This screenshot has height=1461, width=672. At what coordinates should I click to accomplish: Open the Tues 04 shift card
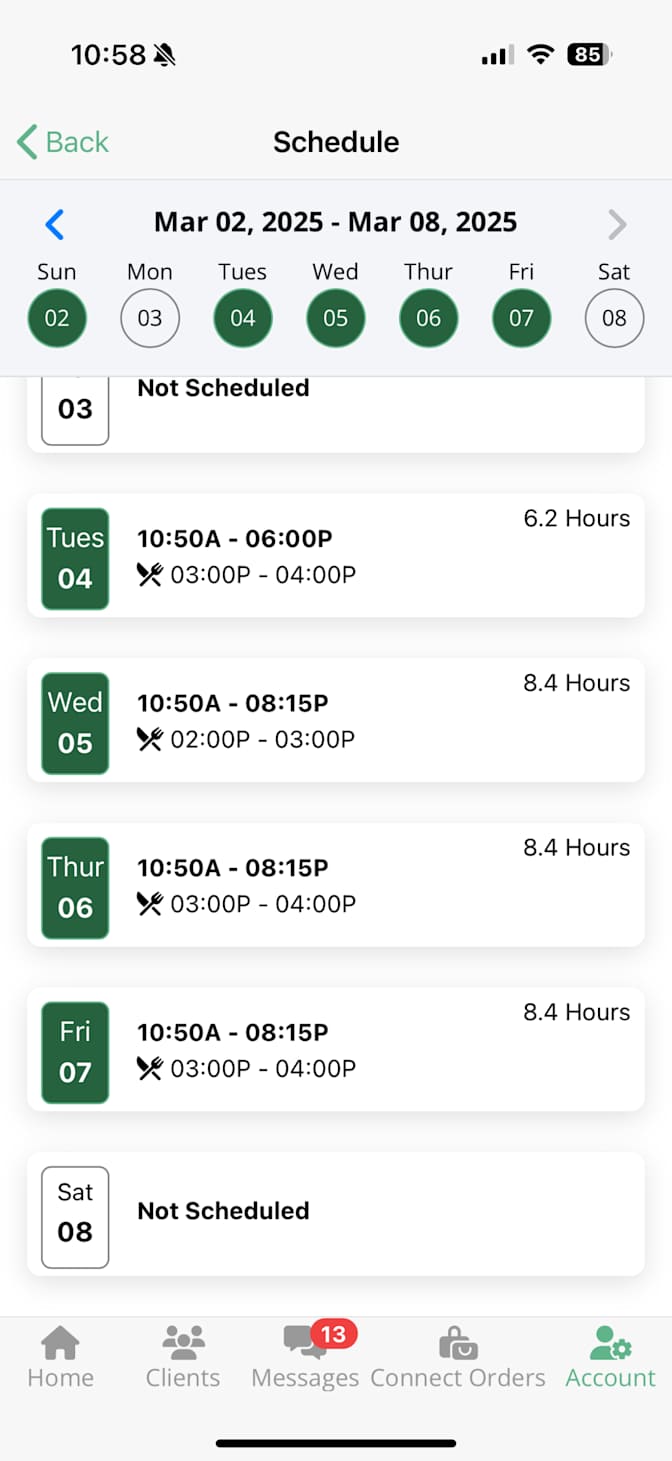[336, 555]
